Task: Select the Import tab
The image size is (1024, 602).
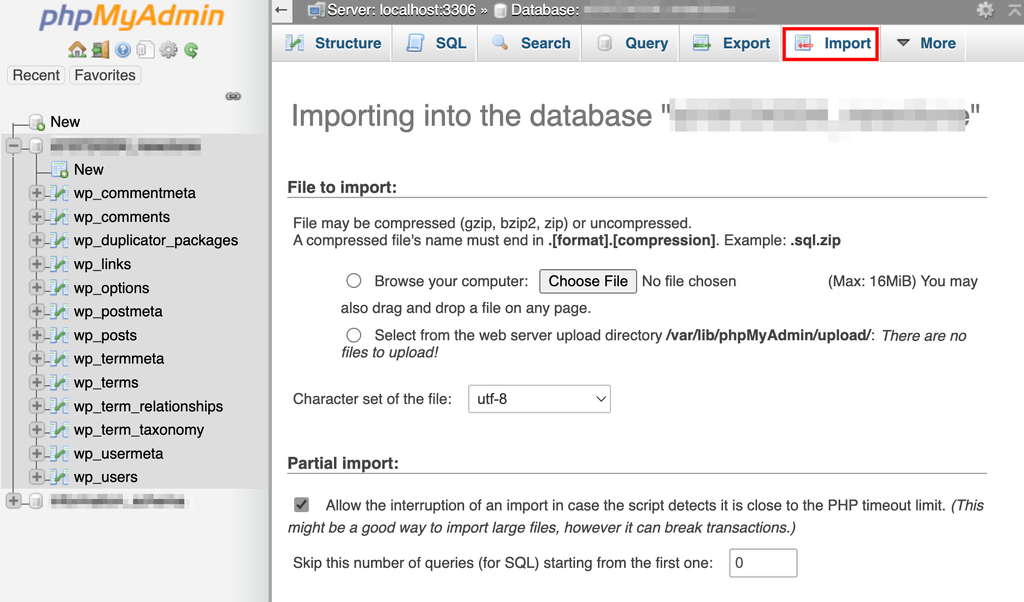Action: tap(831, 43)
